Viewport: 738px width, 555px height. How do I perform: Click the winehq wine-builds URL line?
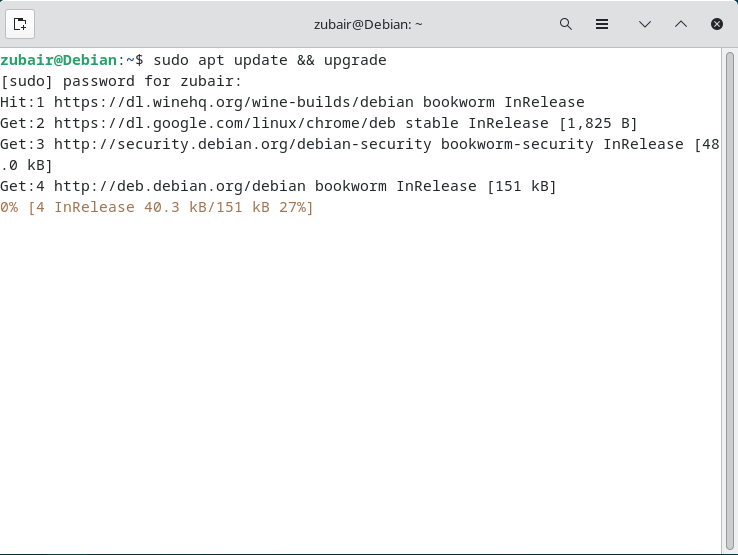(x=292, y=102)
